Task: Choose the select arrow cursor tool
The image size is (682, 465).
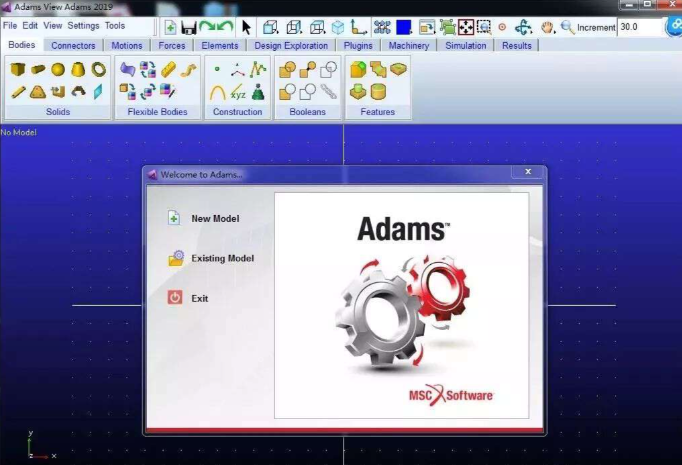Action: point(247,27)
